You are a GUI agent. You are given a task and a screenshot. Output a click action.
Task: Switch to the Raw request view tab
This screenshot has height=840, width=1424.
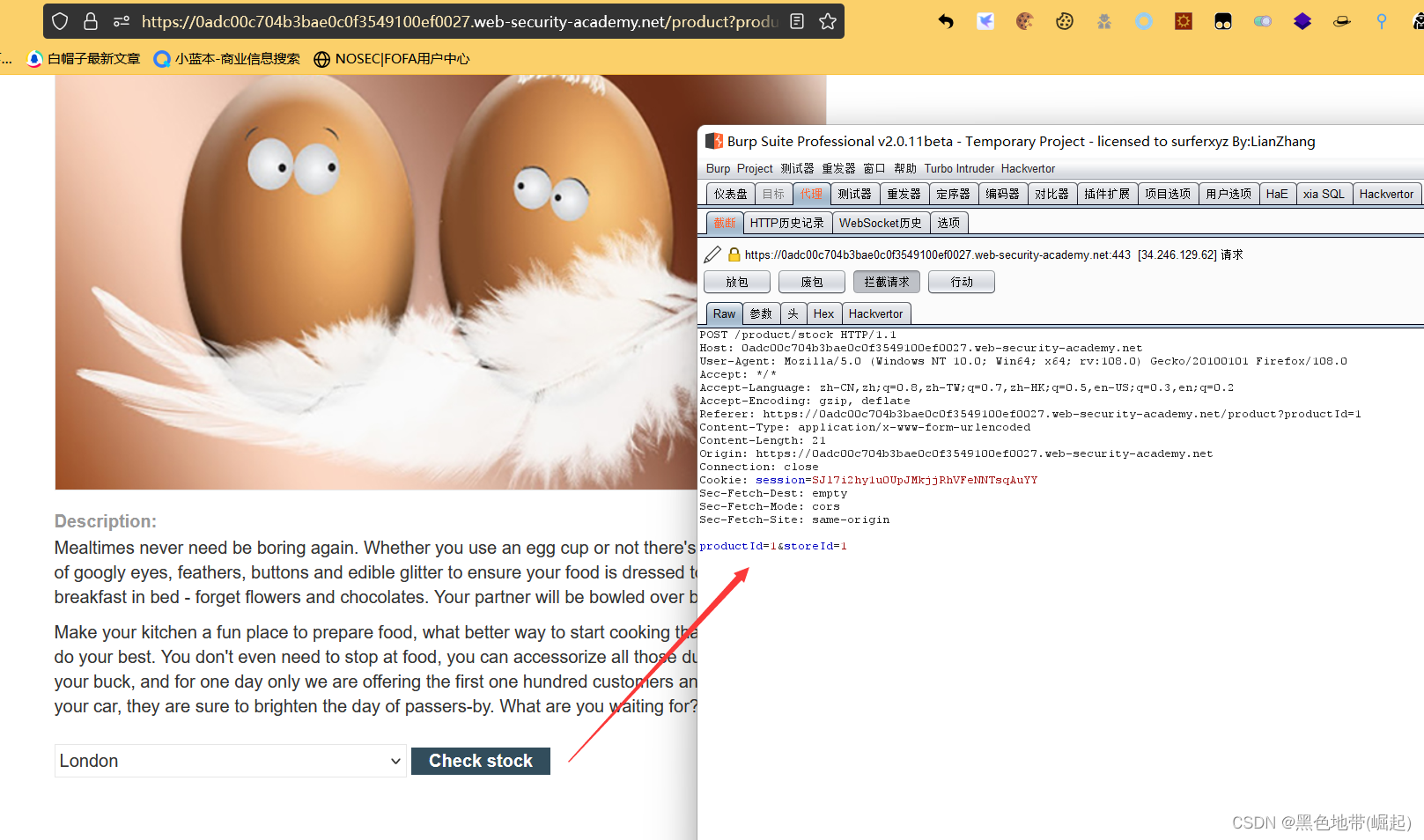pyautogui.click(x=725, y=313)
